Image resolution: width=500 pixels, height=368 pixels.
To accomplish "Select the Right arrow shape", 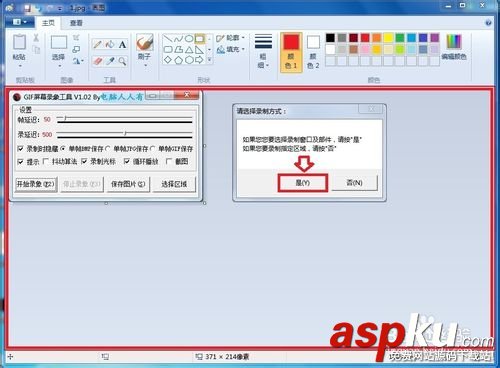I will click(199, 60).
